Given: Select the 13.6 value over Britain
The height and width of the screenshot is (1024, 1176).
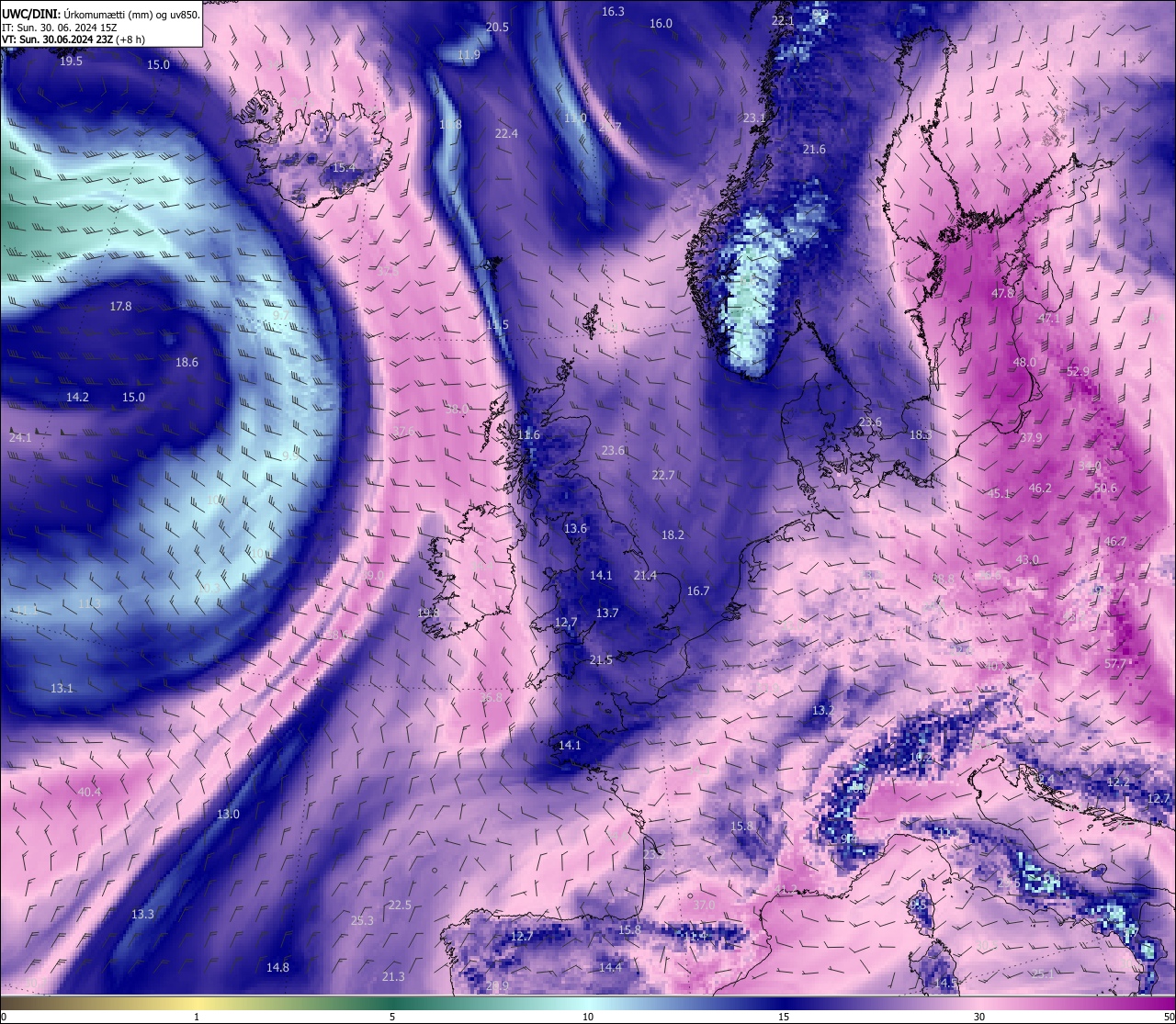Looking at the screenshot, I should tap(575, 528).
